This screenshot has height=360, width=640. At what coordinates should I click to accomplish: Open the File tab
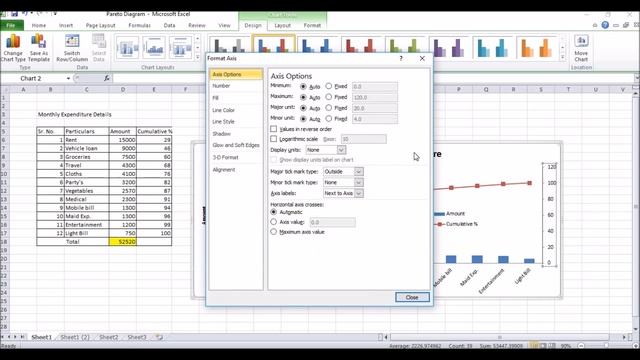11,25
